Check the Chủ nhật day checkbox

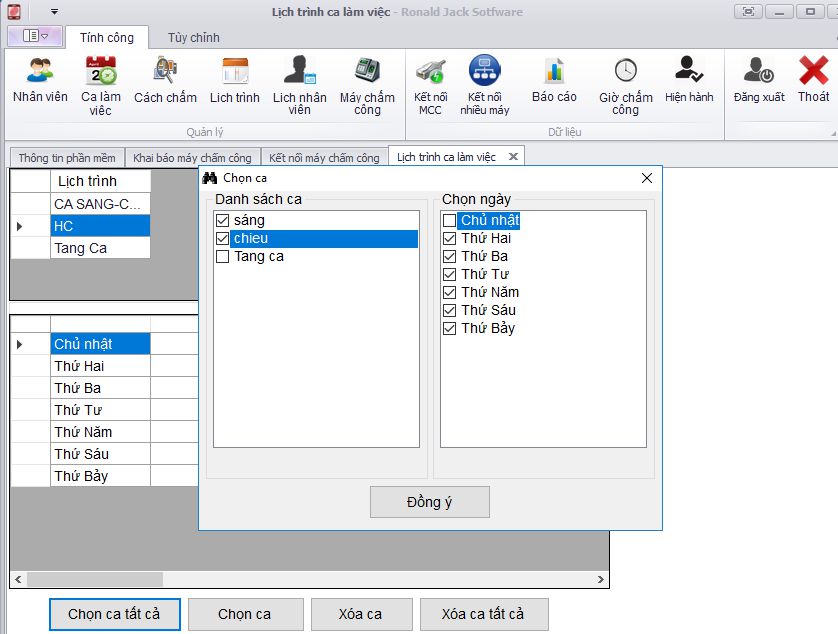pos(450,220)
